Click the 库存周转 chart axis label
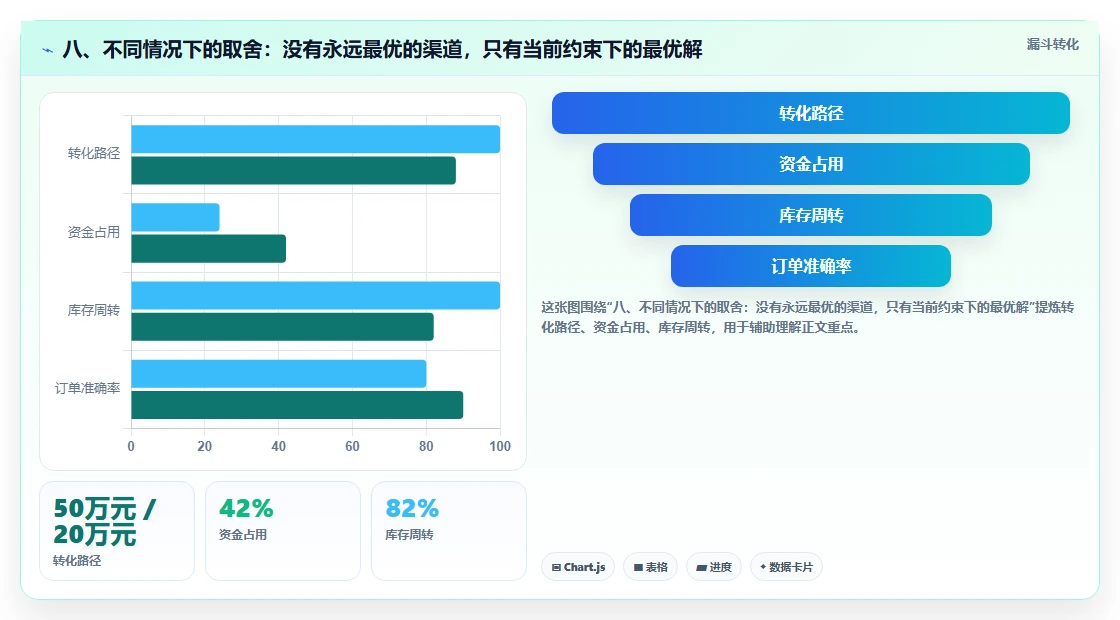Viewport: 1120px width, 620px height. tap(94, 310)
